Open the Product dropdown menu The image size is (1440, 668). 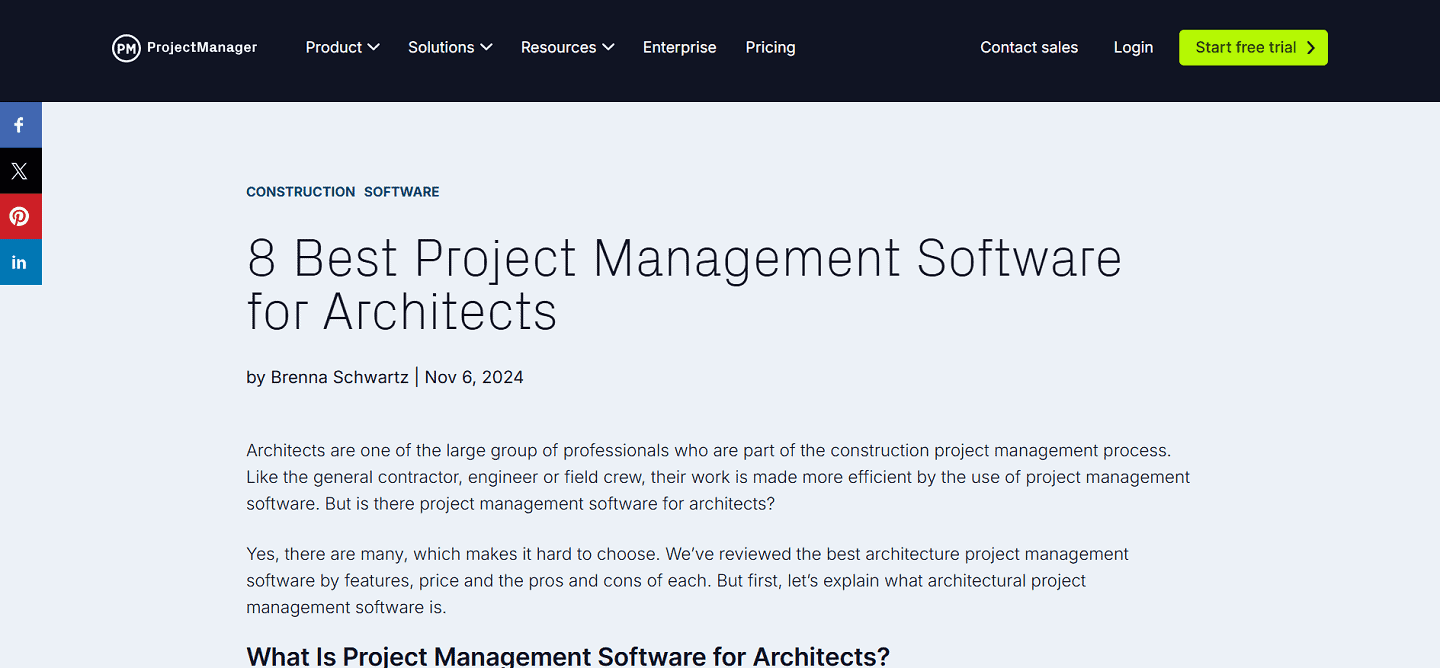pyautogui.click(x=342, y=47)
